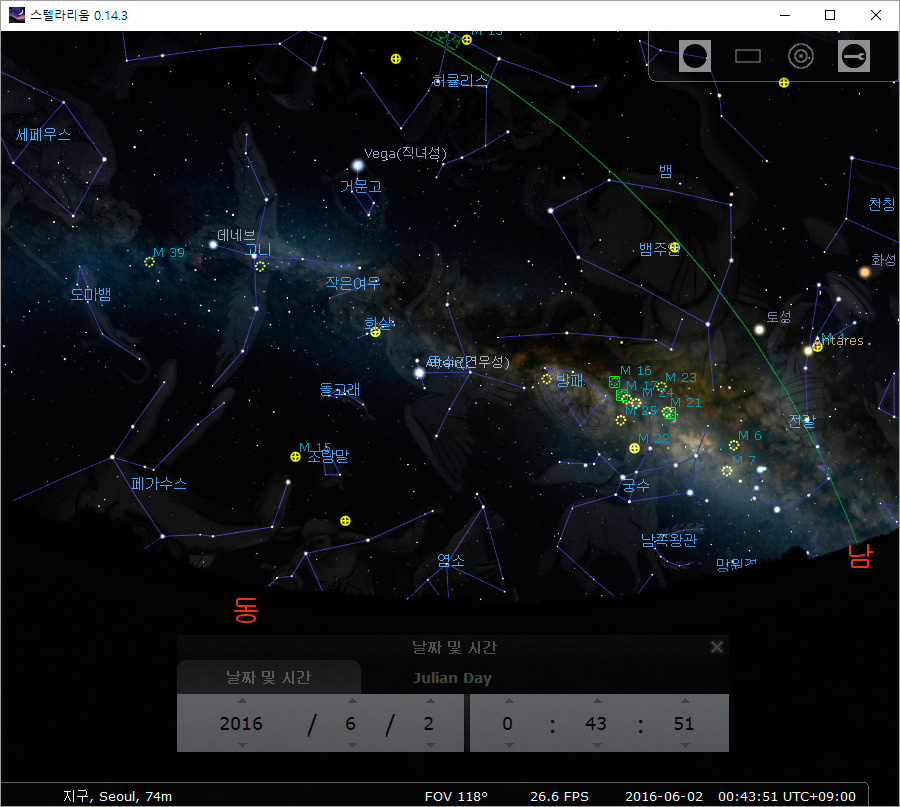Image resolution: width=900 pixels, height=807 pixels.
Task: Click the 남쪽왕관 constellation label
Action: tap(669, 540)
